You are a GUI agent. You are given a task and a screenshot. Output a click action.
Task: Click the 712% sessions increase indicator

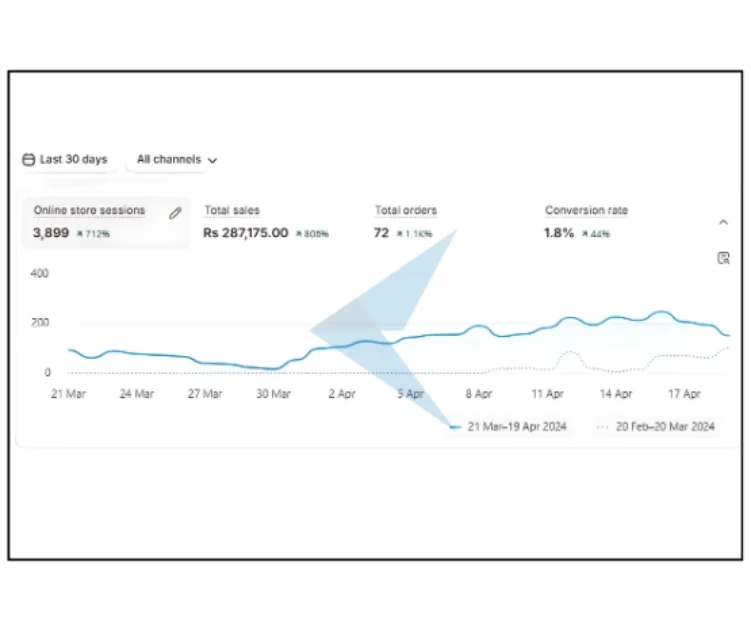pyautogui.click(x=93, y=234)
